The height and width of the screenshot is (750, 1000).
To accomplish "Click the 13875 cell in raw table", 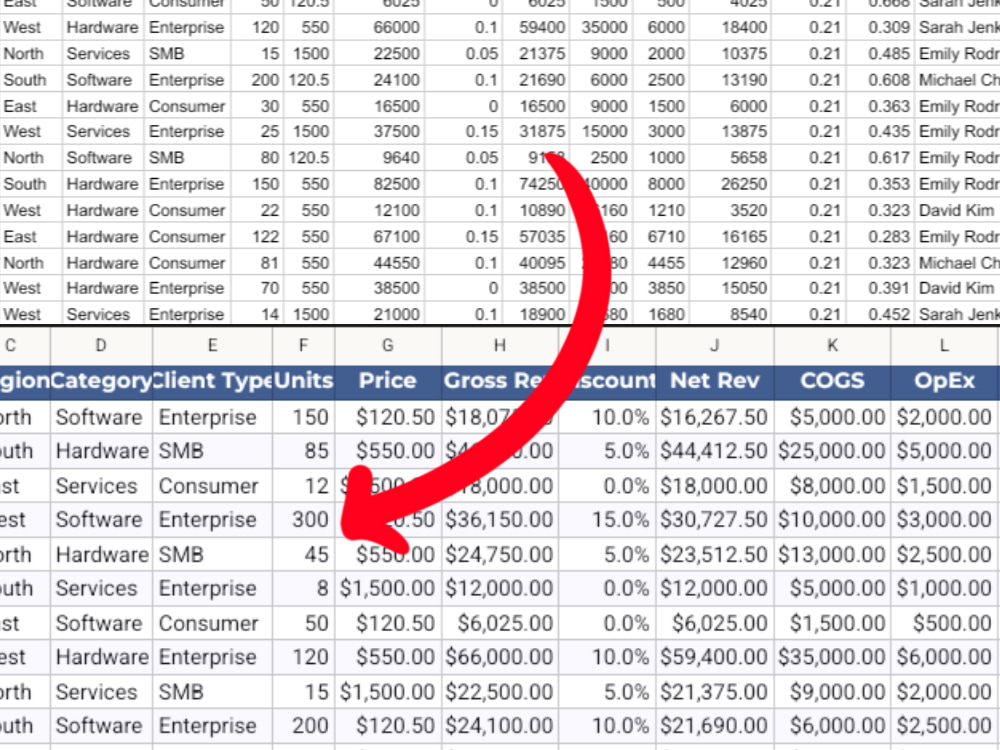I will click(730, 132).
